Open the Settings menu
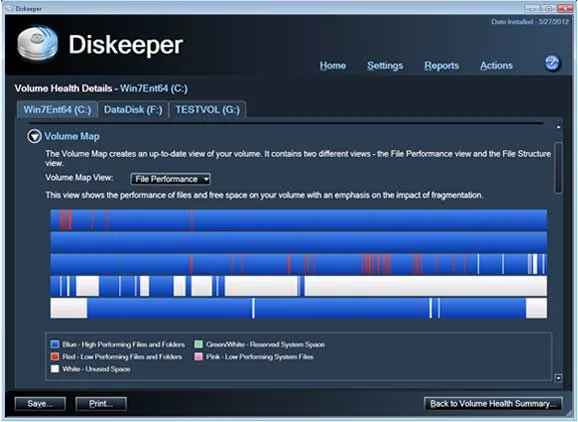The image size is (578, 422). (385, 66)
